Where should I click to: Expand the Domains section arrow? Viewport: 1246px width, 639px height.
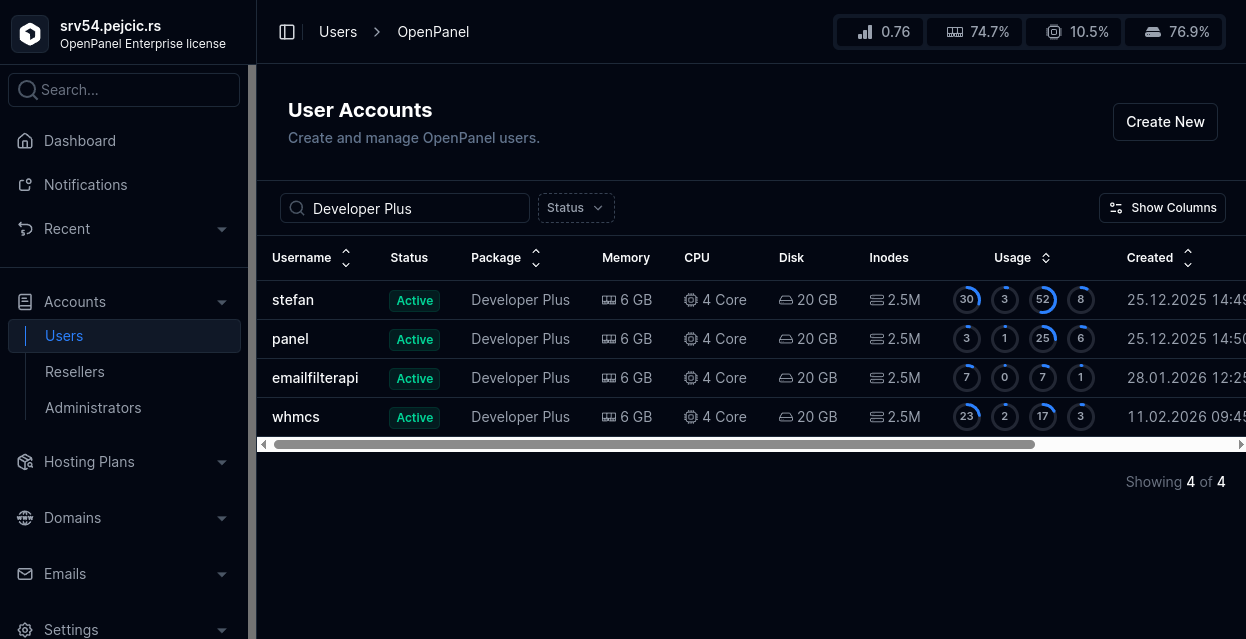(222, 518)
